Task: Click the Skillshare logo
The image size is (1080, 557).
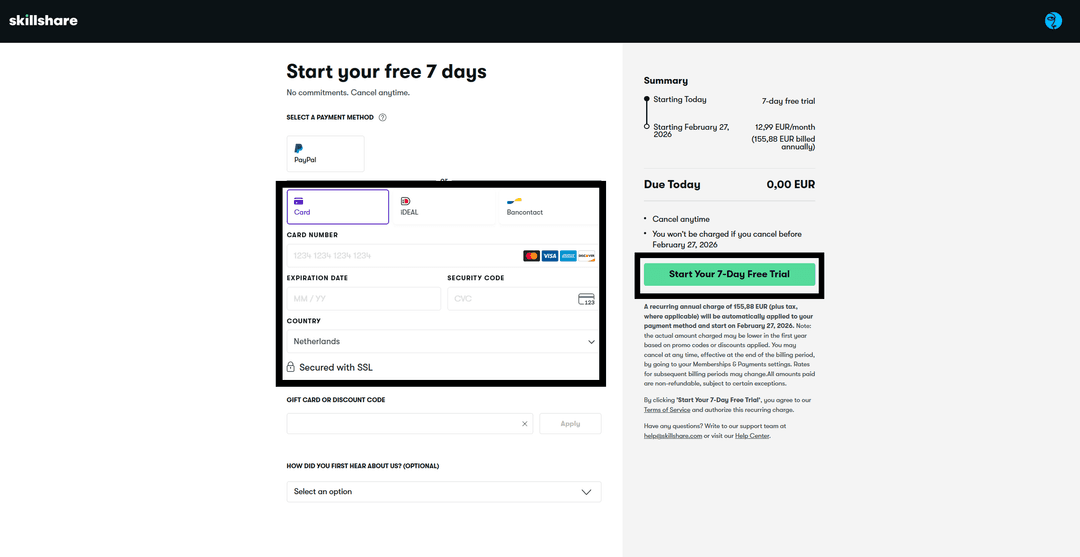Action: pos(43,20)
